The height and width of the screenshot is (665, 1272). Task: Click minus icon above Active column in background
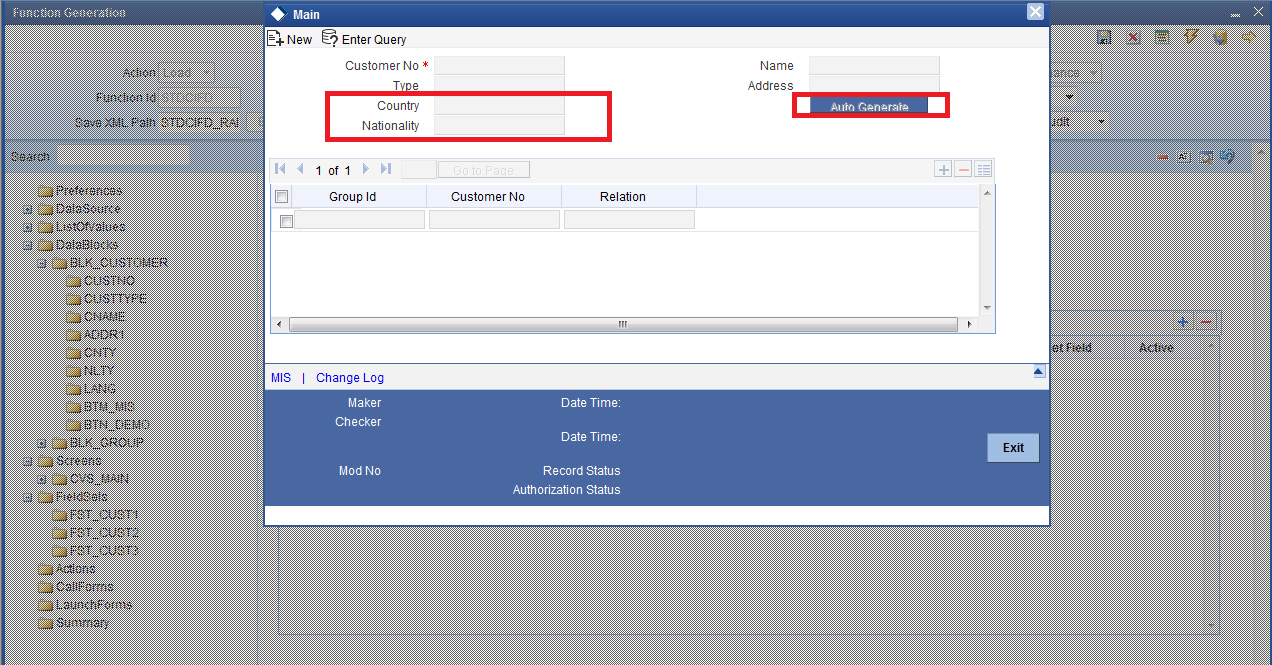(x=1206, y=322)
